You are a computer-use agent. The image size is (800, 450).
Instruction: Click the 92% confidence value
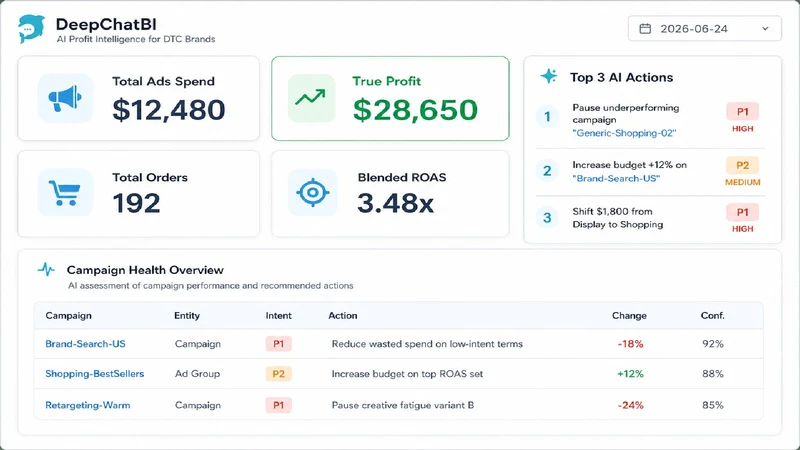(x=713, y=344)
